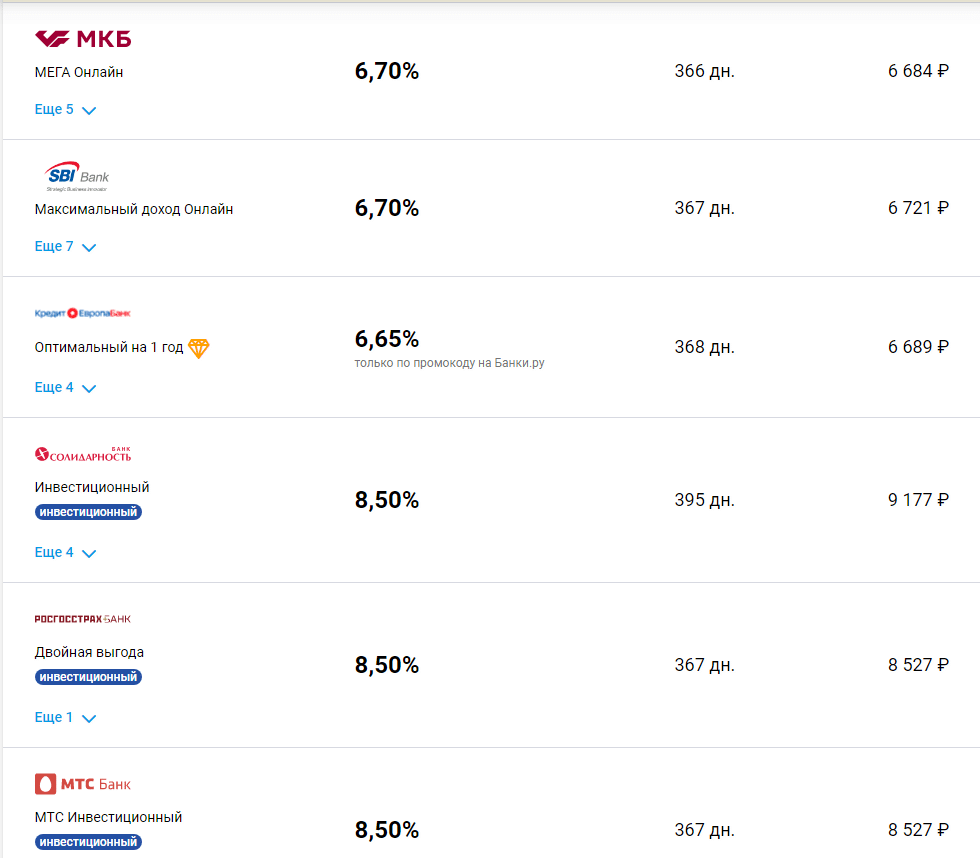Open the МТС Инвестиционный deposit

(x=108, y=817)
